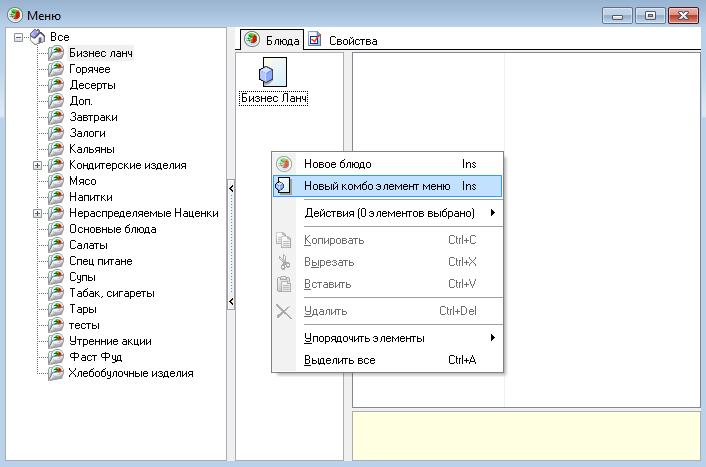Viewport: 706px width, 467px height.
Task: Click the Новый комбо элемент меню icon
Action: coord(284,186)
